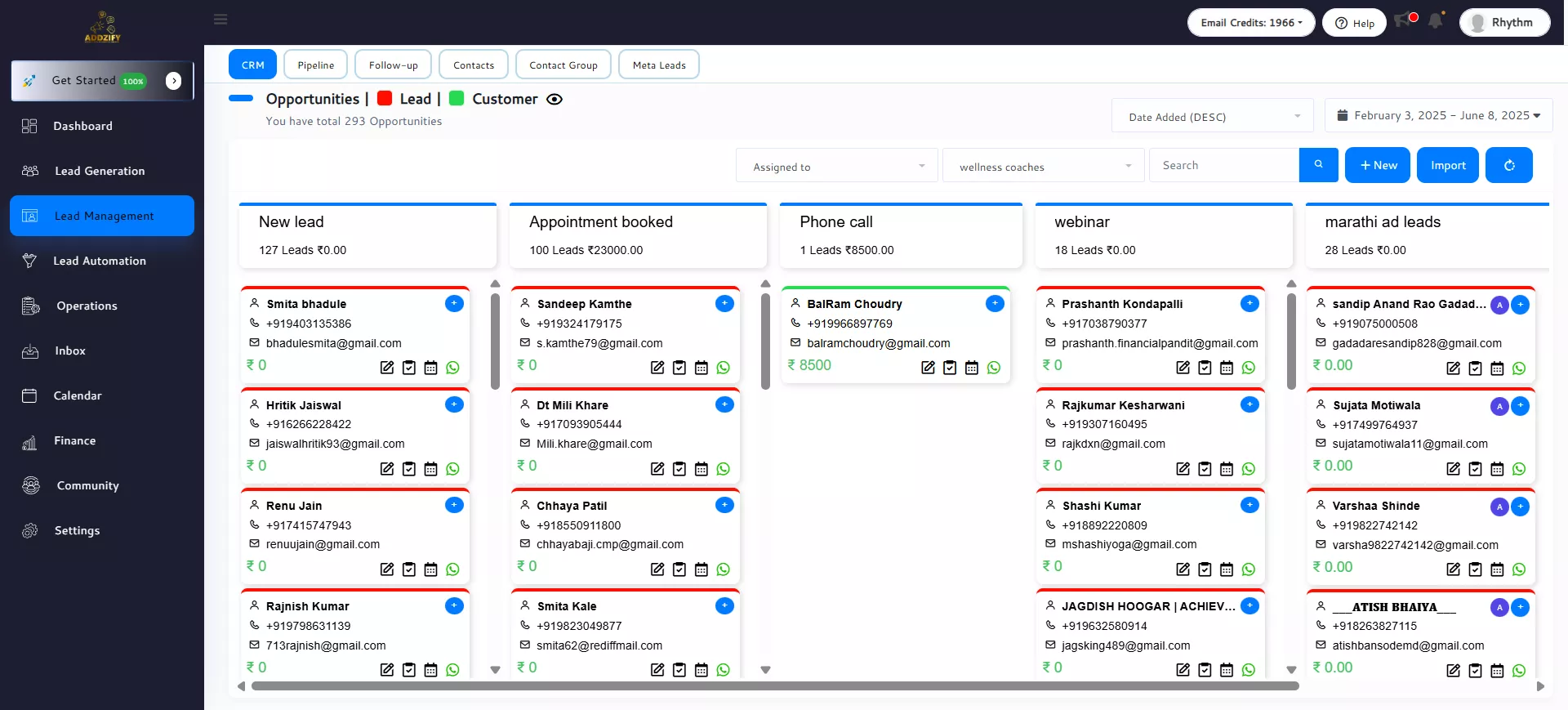
Task: Click plus icon on Prashanth Kondapalli card
Action: 1249,303
